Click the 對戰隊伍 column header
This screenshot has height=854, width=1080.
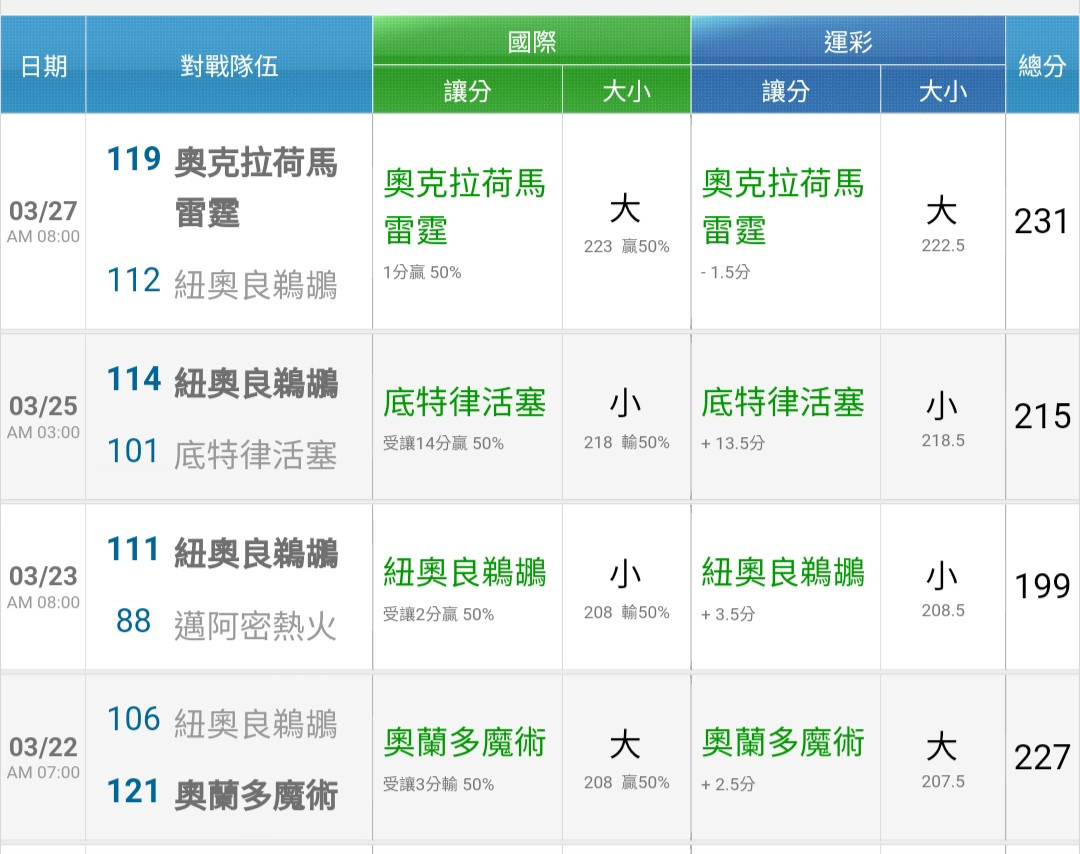(x=229, y=66)
